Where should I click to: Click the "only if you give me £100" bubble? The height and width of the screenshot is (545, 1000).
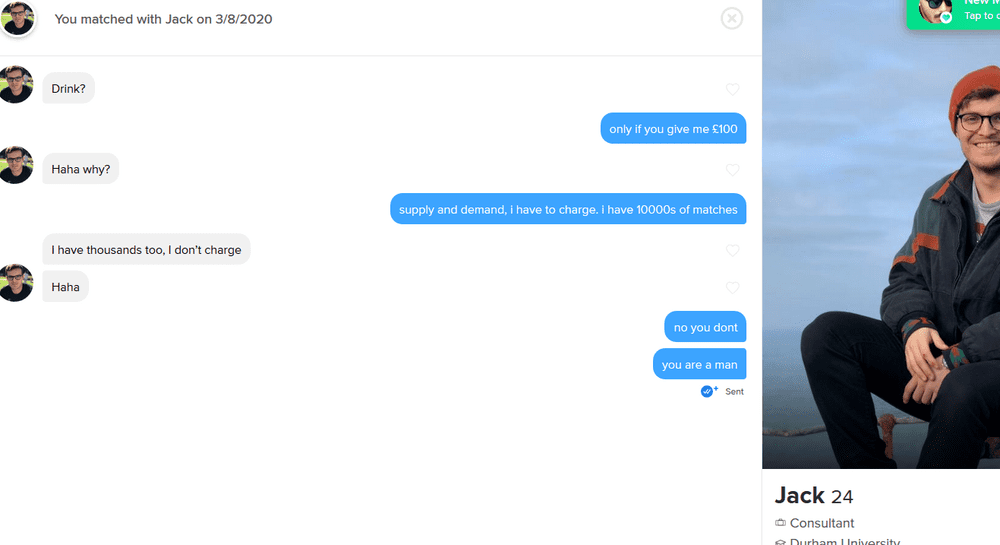(x=673, y=129)
